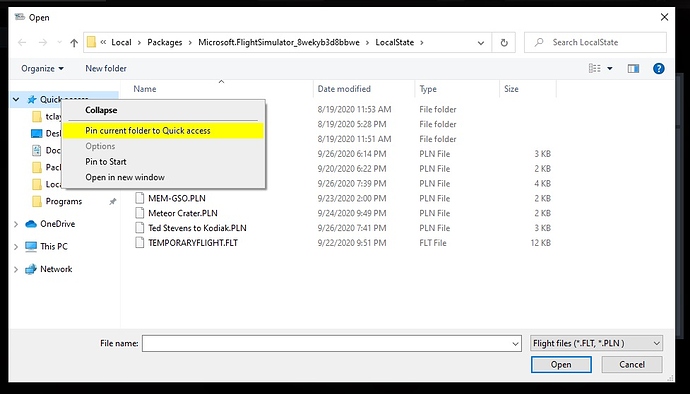Open address bar history dropdown
690x394 pixels.
tap(481, 43)
